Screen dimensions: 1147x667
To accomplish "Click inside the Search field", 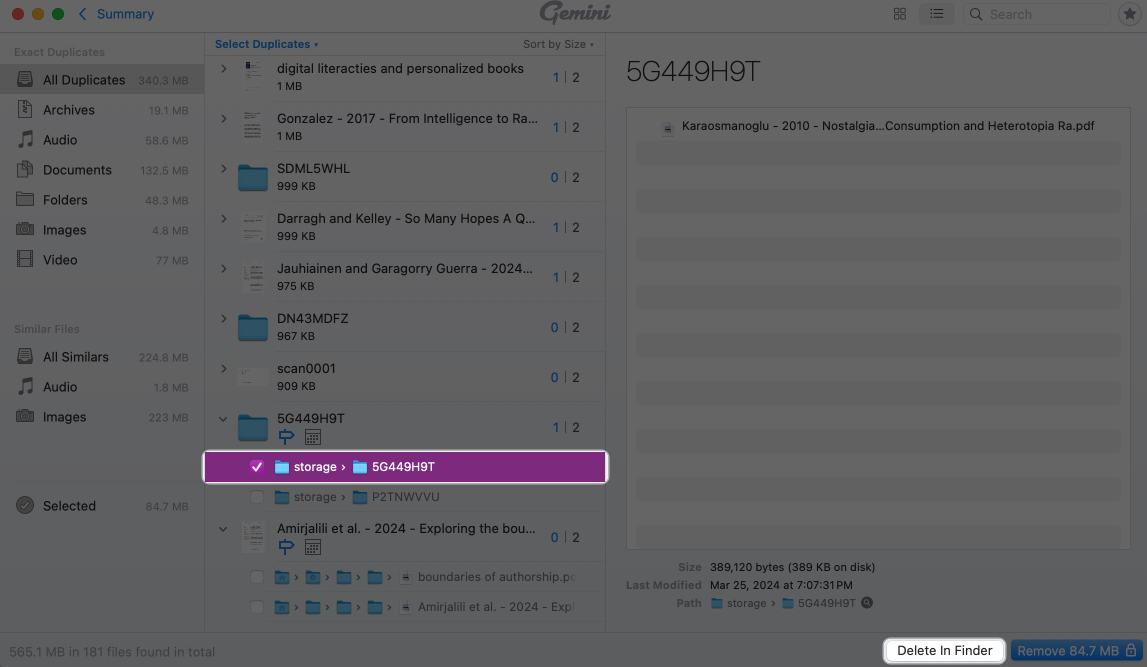I will pos(1035,14).
